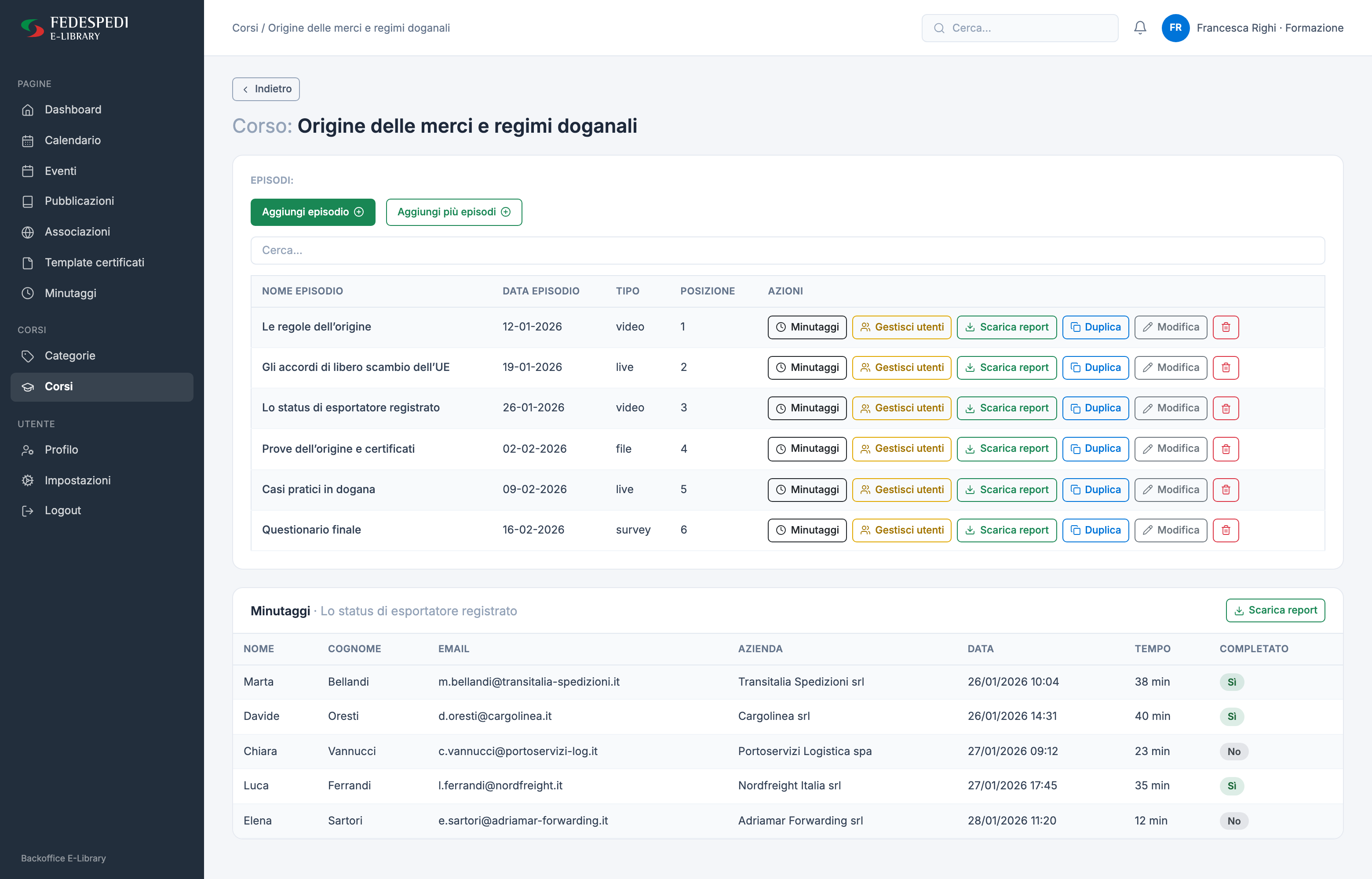Open the sidebar Minutaggi page

click(102, 294)
